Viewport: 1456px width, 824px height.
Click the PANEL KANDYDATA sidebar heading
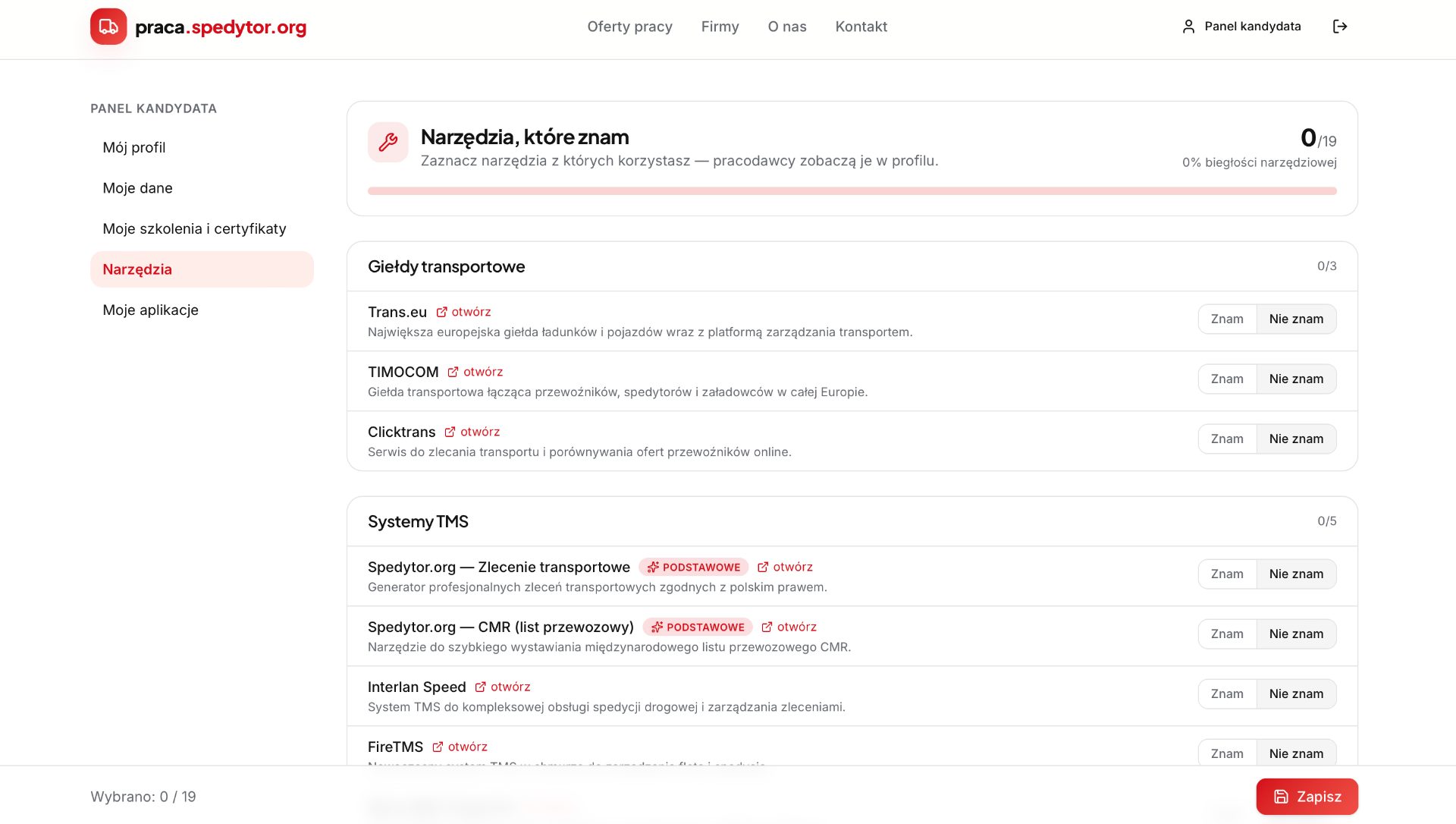tap(154, 109)
